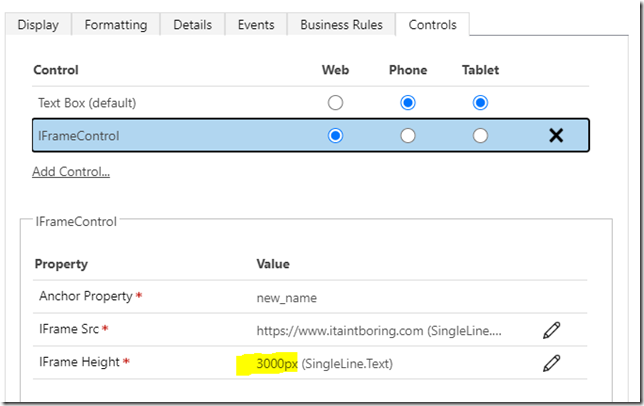The image size is (644, 406).
Task: Enable Phone option for IFrameControl
Action: 408,135
